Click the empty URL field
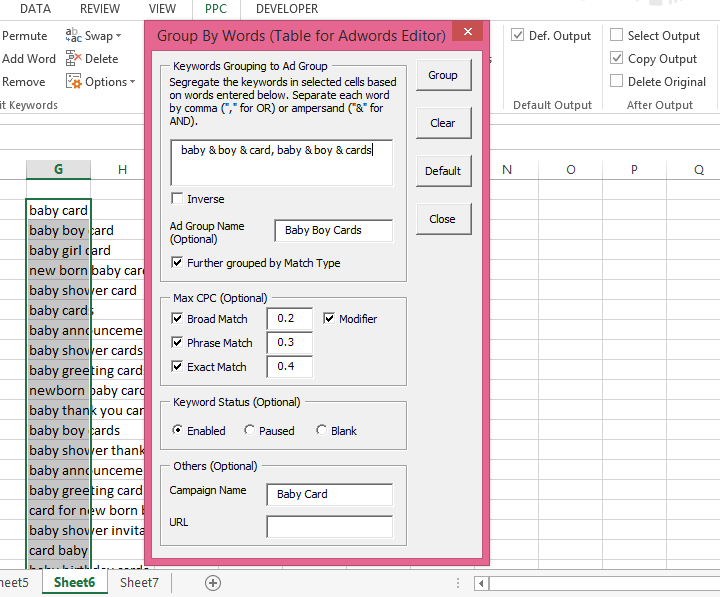Image resolution: width=720 pixels, height=597 pixels. pos(329,526)
